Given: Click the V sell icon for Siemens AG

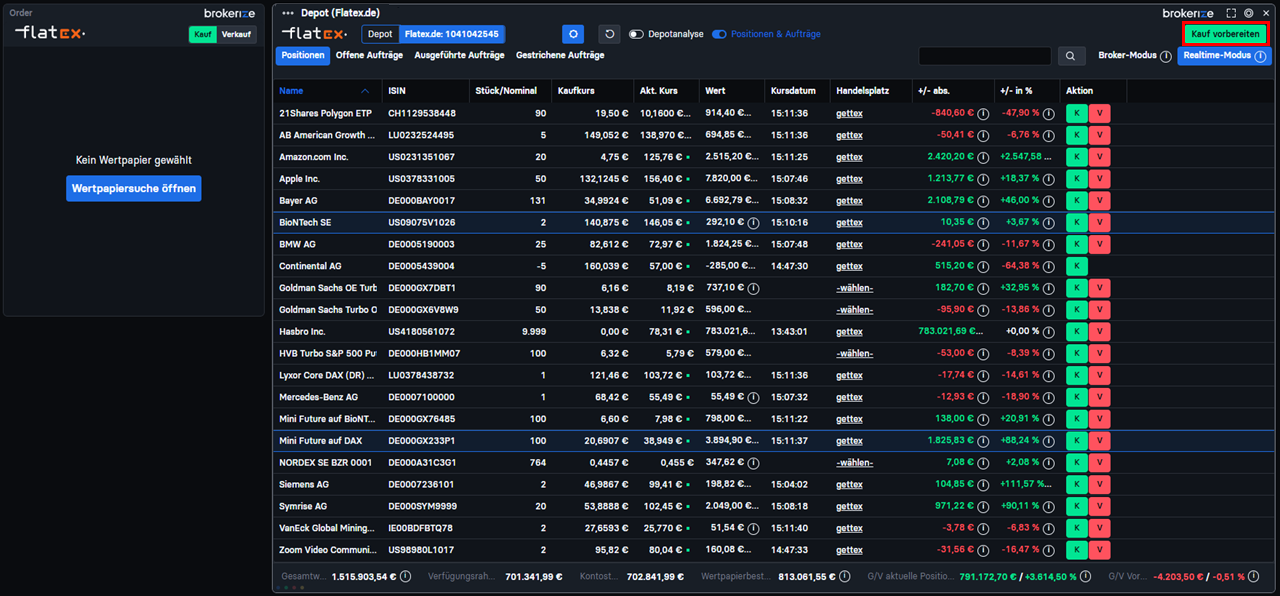Looking at the screenshot, I should (1100, 484).
